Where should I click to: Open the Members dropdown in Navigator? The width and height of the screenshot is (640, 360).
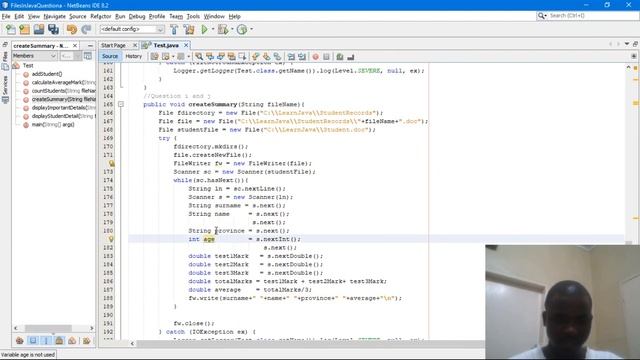(34, 56)
